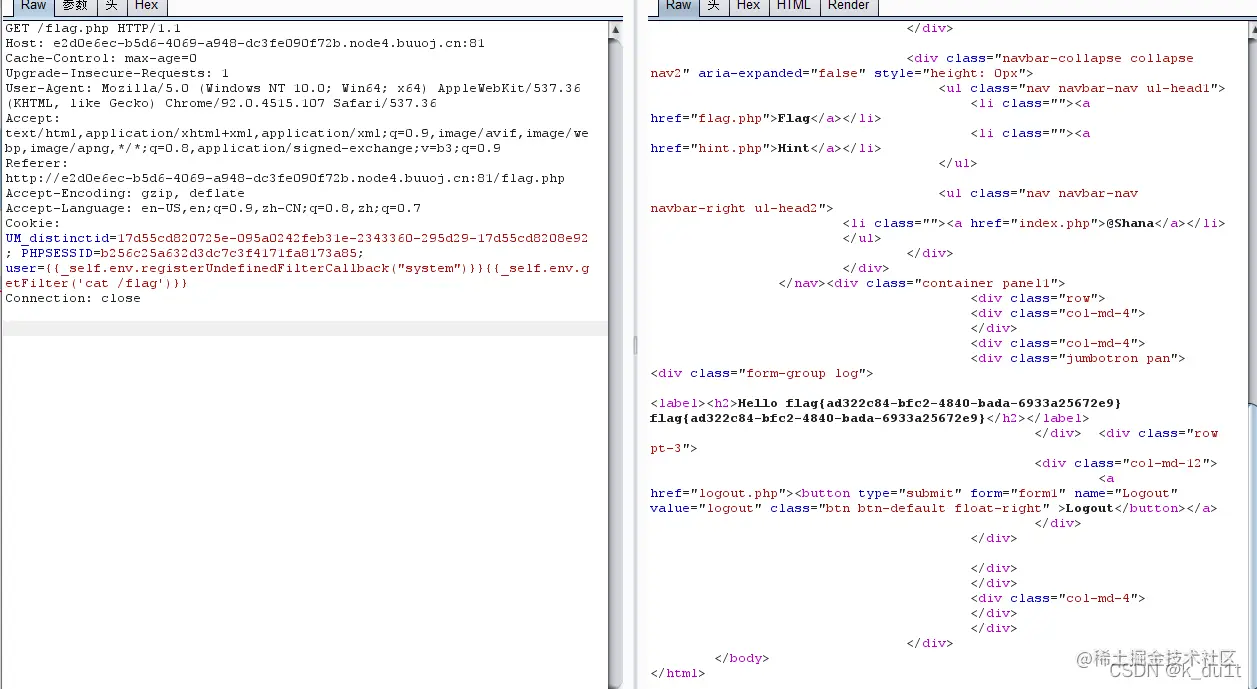Open the request Hex tab
Viewport: 1257px width, 689px height.
point(147,6)
